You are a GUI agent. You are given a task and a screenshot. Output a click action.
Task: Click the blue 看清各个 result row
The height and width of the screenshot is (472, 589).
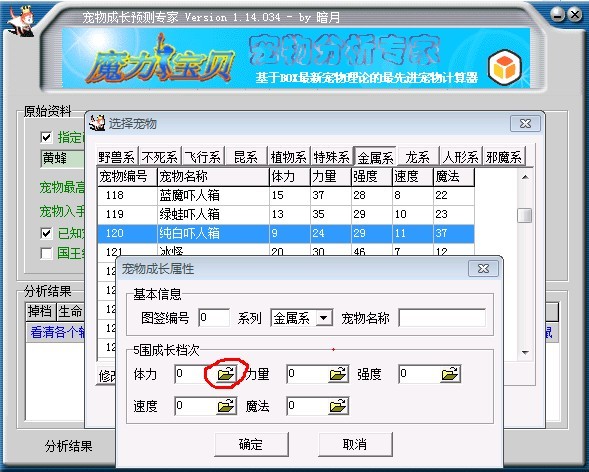[x=56, y=332]
